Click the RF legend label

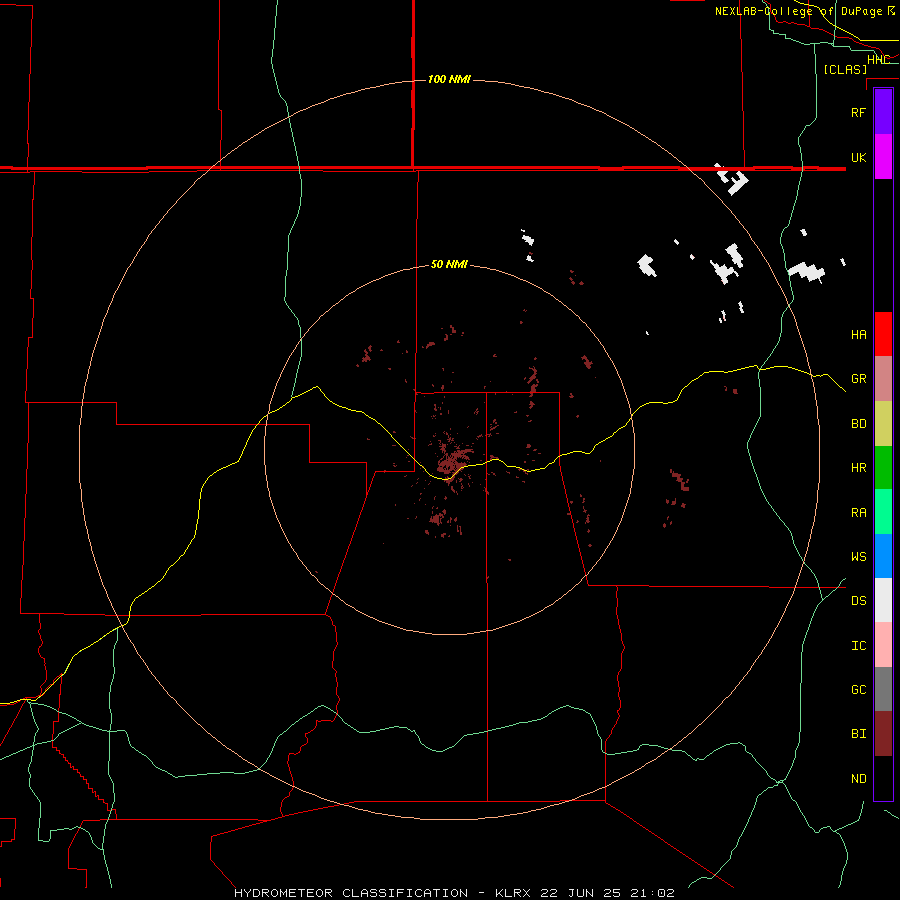point(858,112)
